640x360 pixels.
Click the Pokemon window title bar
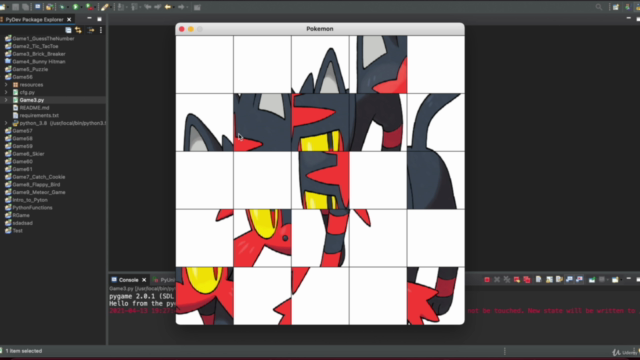tap(320, 29)
